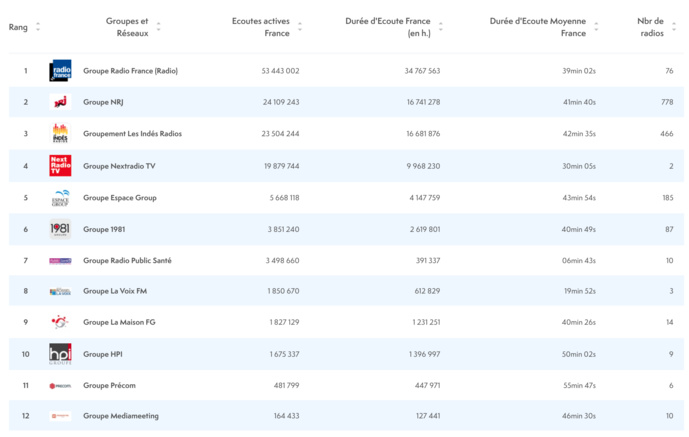Click the Next Radio TV logo
This screenshot has height=437, width=689.
point(60,166)
